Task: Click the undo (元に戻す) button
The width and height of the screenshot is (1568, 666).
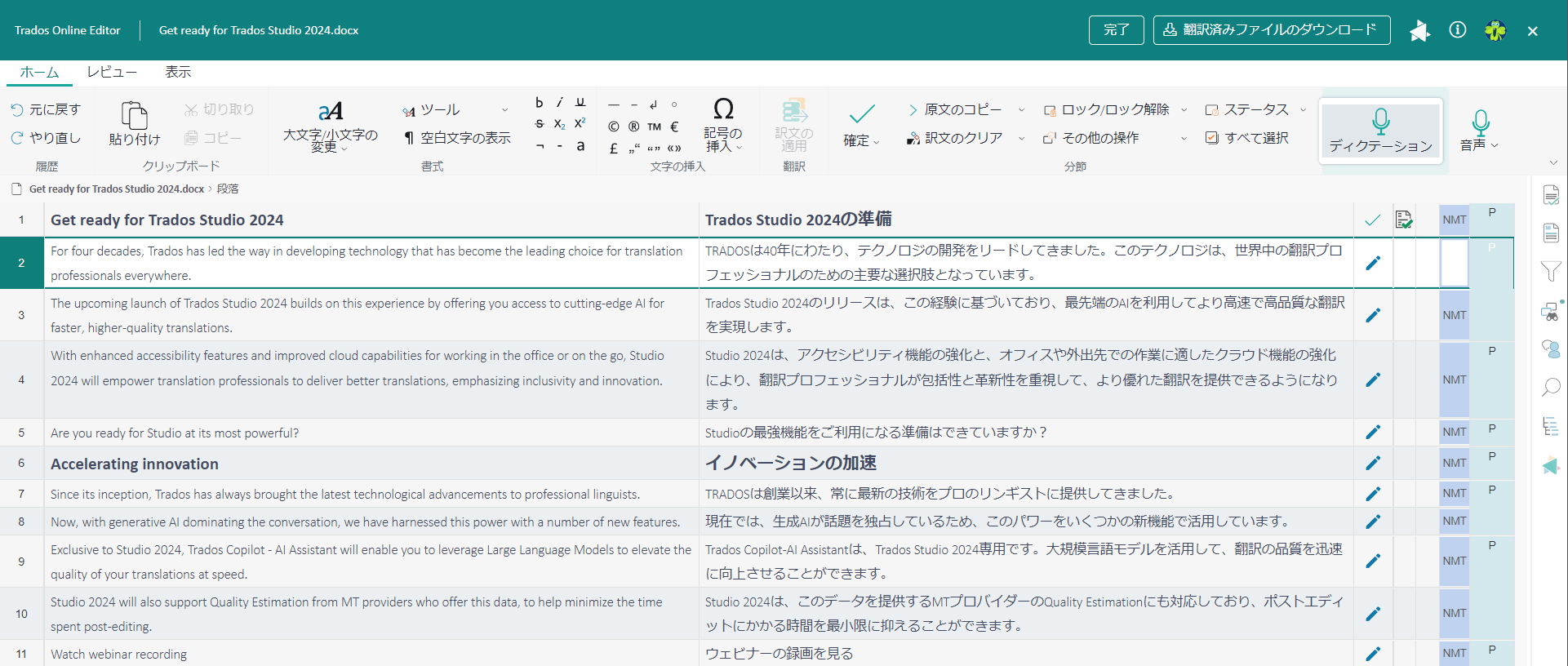Action: click(47, 109)
